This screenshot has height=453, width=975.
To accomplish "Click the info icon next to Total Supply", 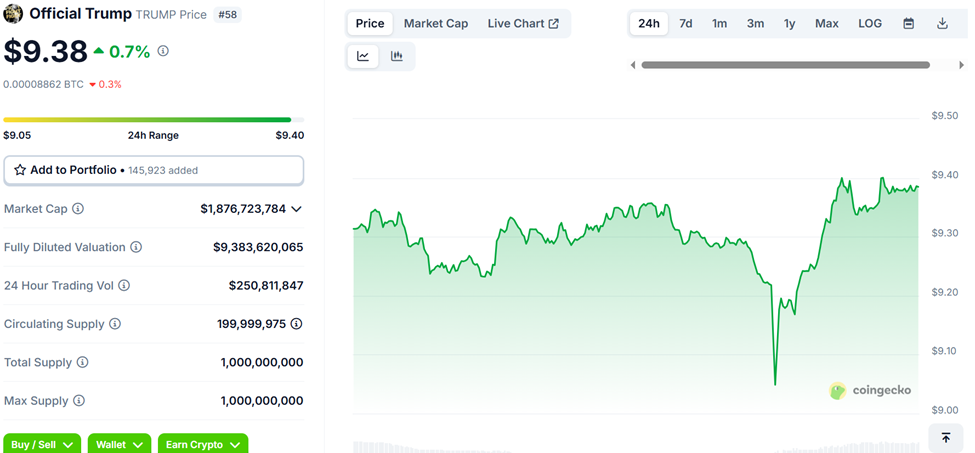I will click(x=82, y=363).
